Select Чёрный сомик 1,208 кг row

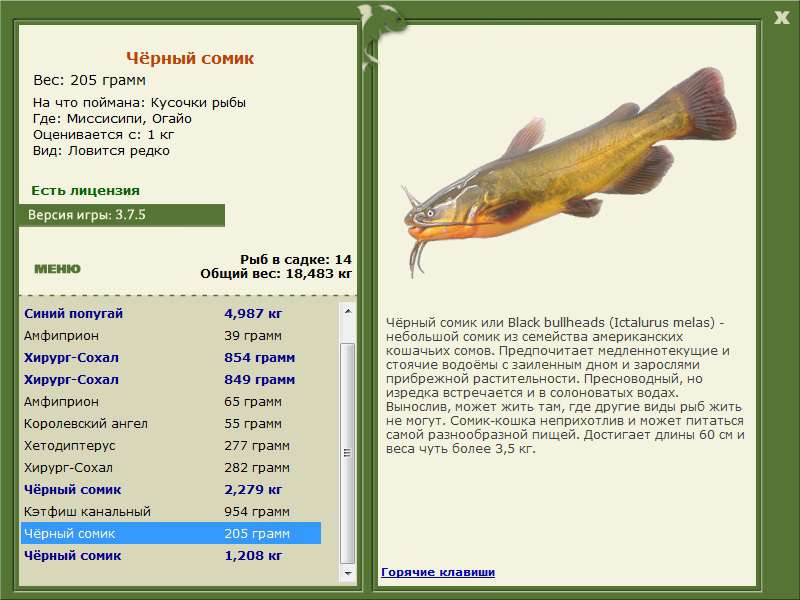pos(171,555)
